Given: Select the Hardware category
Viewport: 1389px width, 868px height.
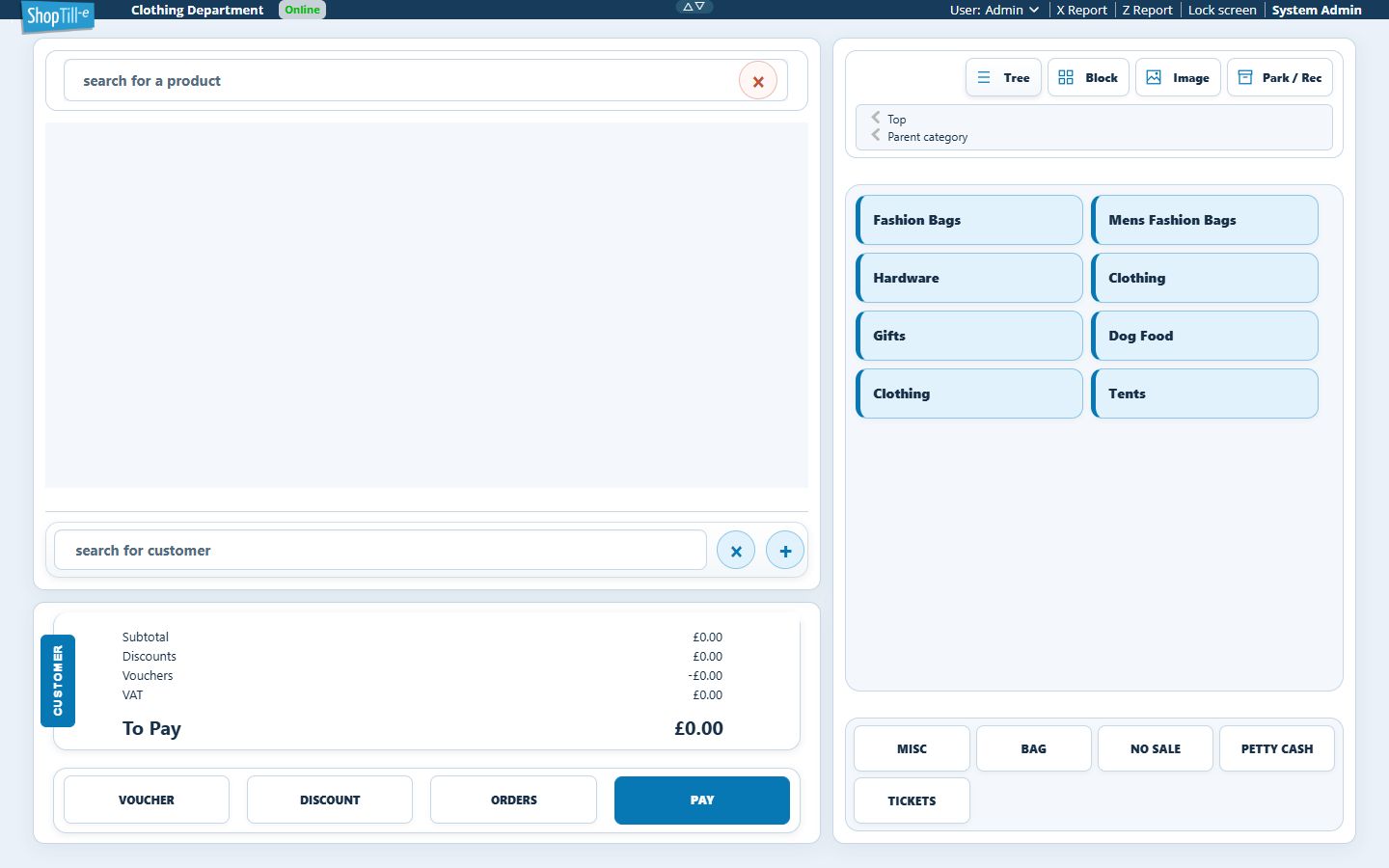Looking at the screenshot, I should tap(969, 278).
